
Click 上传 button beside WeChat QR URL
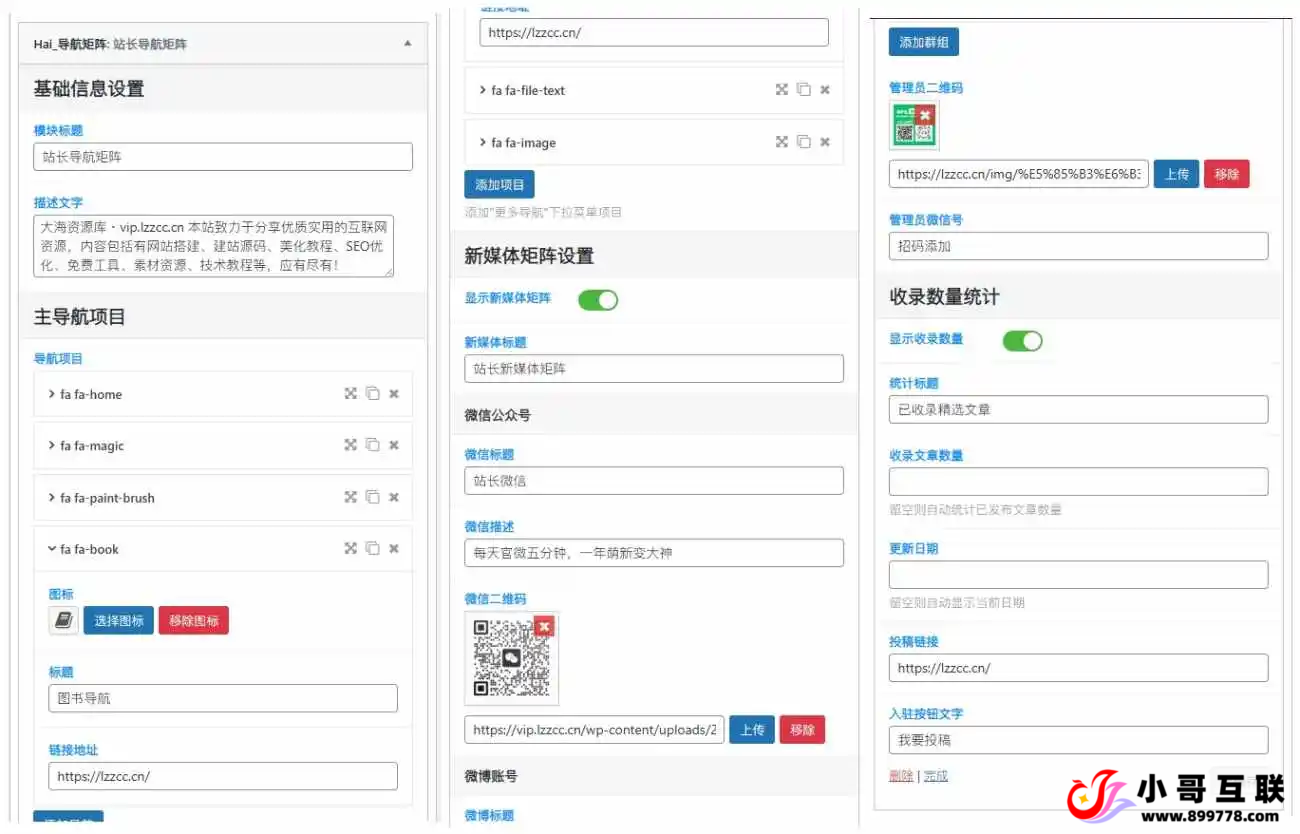[751, 730]
